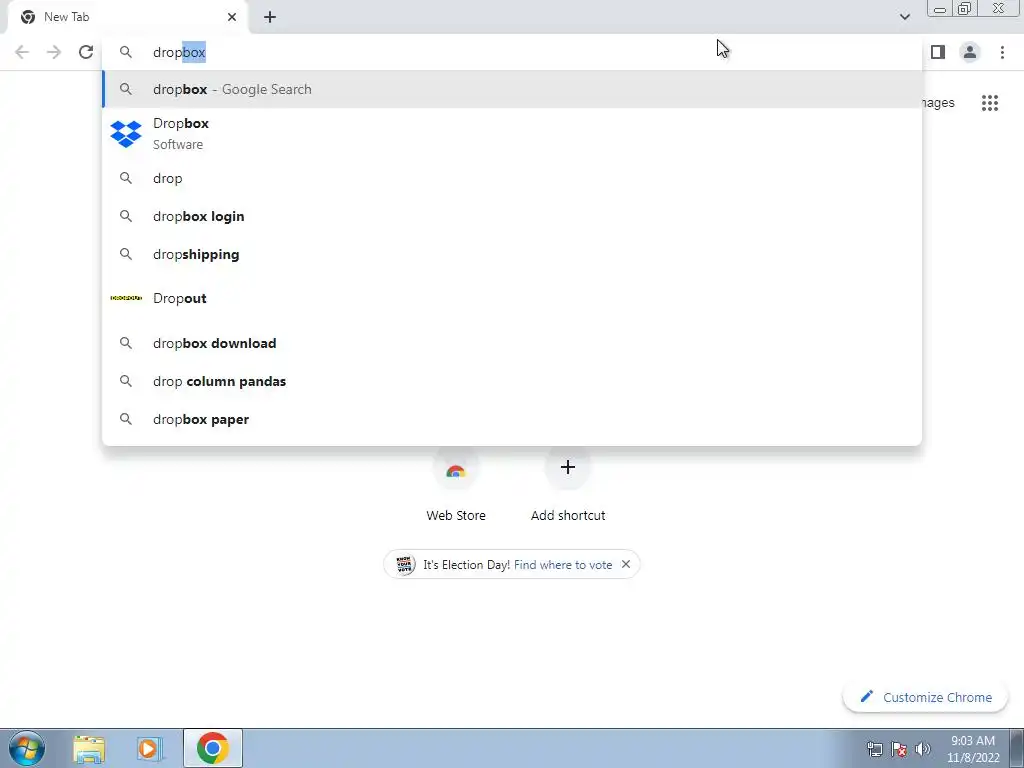Select the New Tab tab
This screenshot has height=768, width=1024.
pos(128,17)
